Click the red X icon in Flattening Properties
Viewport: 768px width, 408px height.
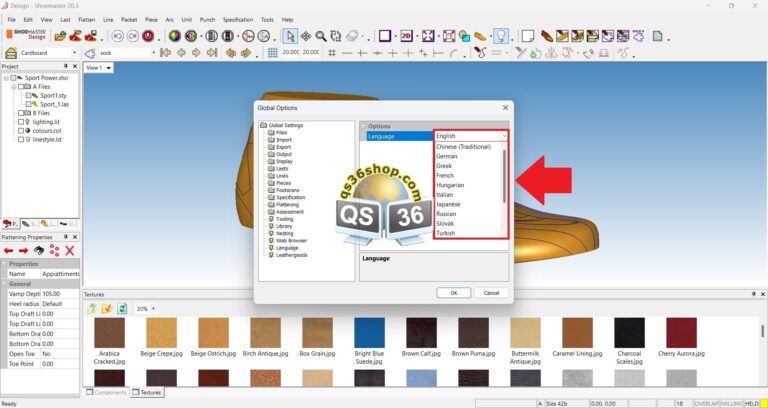coord(70,250)
